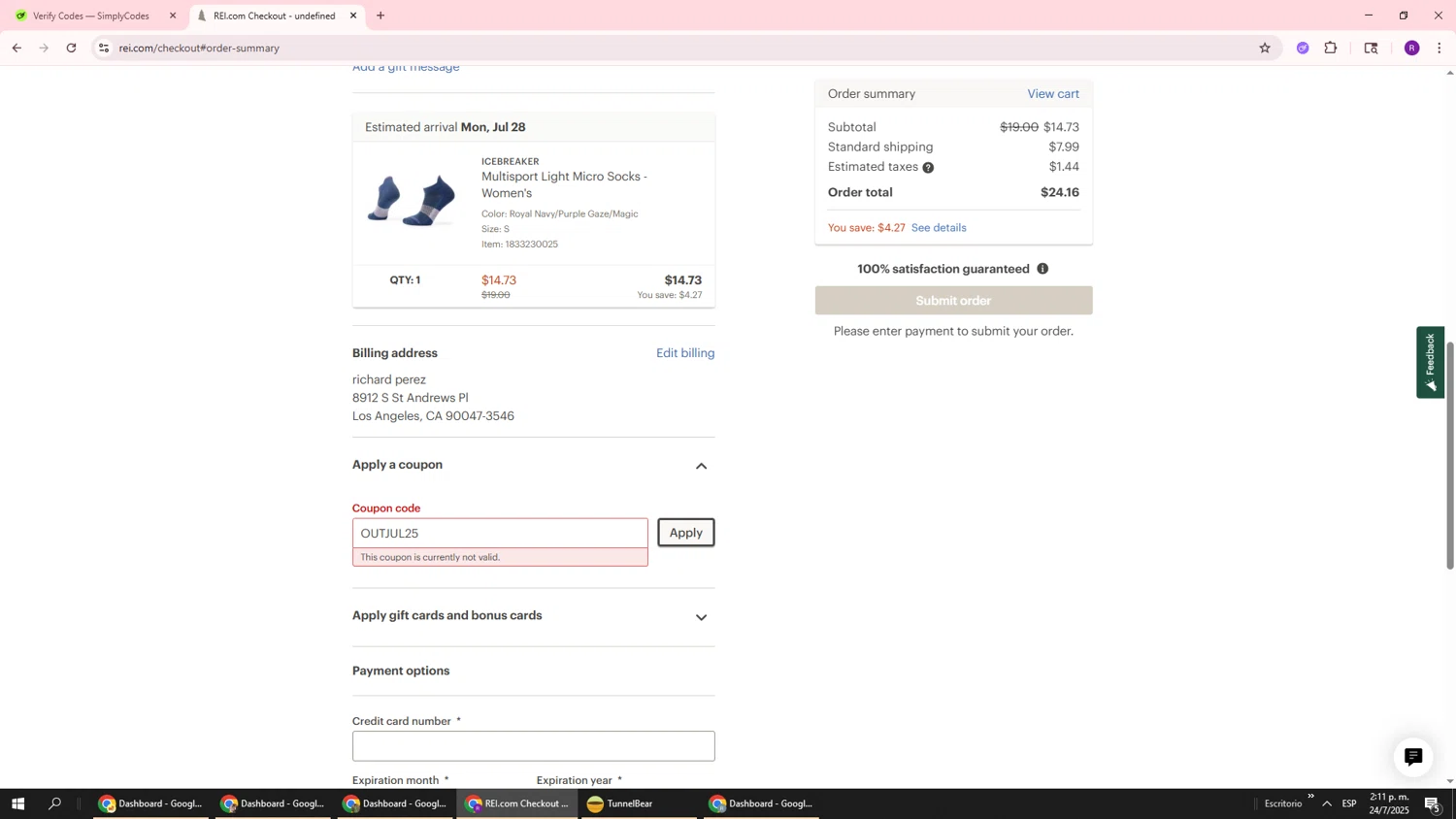
Task: Close the Verify Codes SimplyCodes tab
Action: click(173, 16)
